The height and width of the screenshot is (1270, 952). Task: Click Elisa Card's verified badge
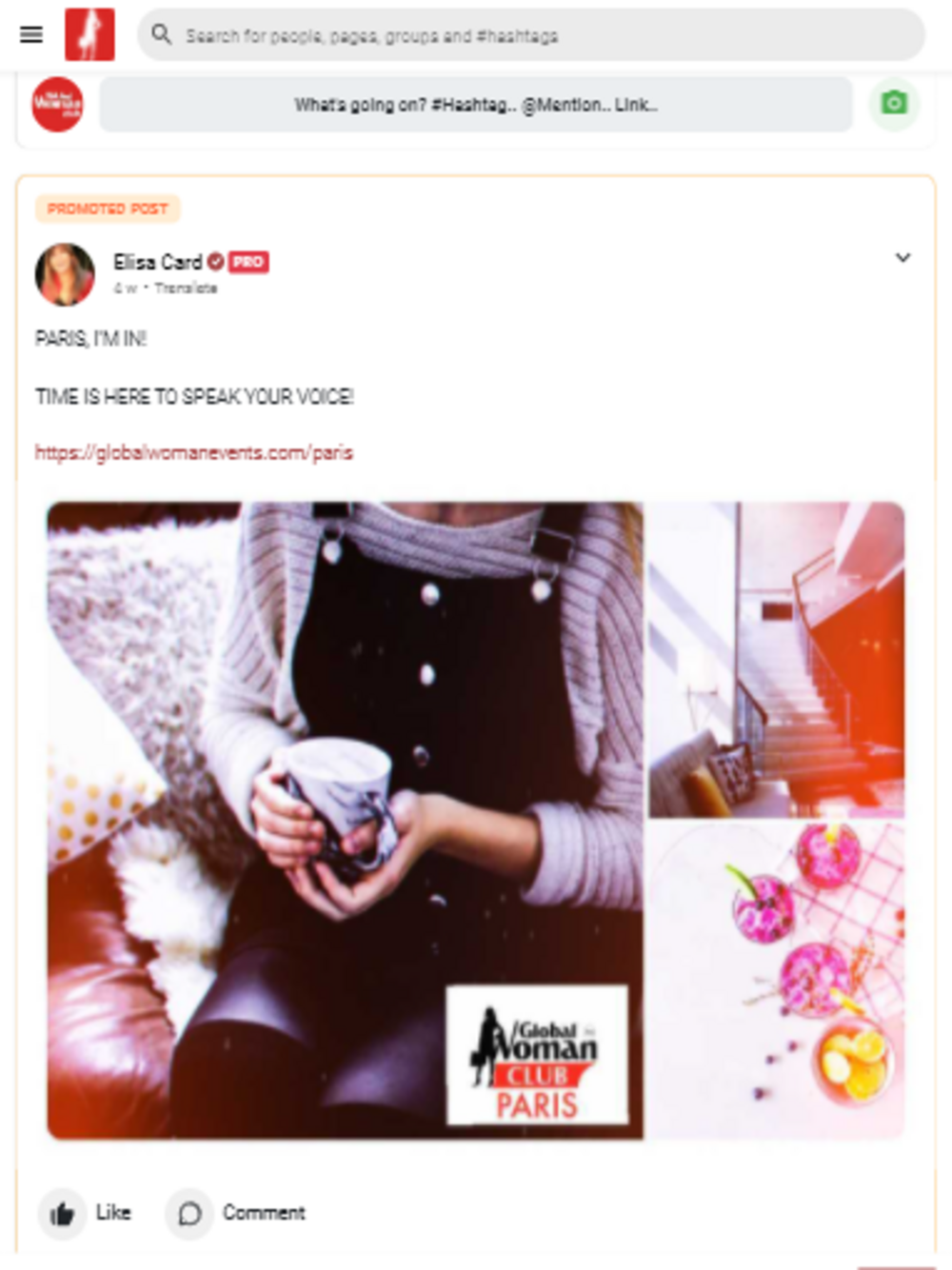click(215, 262)
